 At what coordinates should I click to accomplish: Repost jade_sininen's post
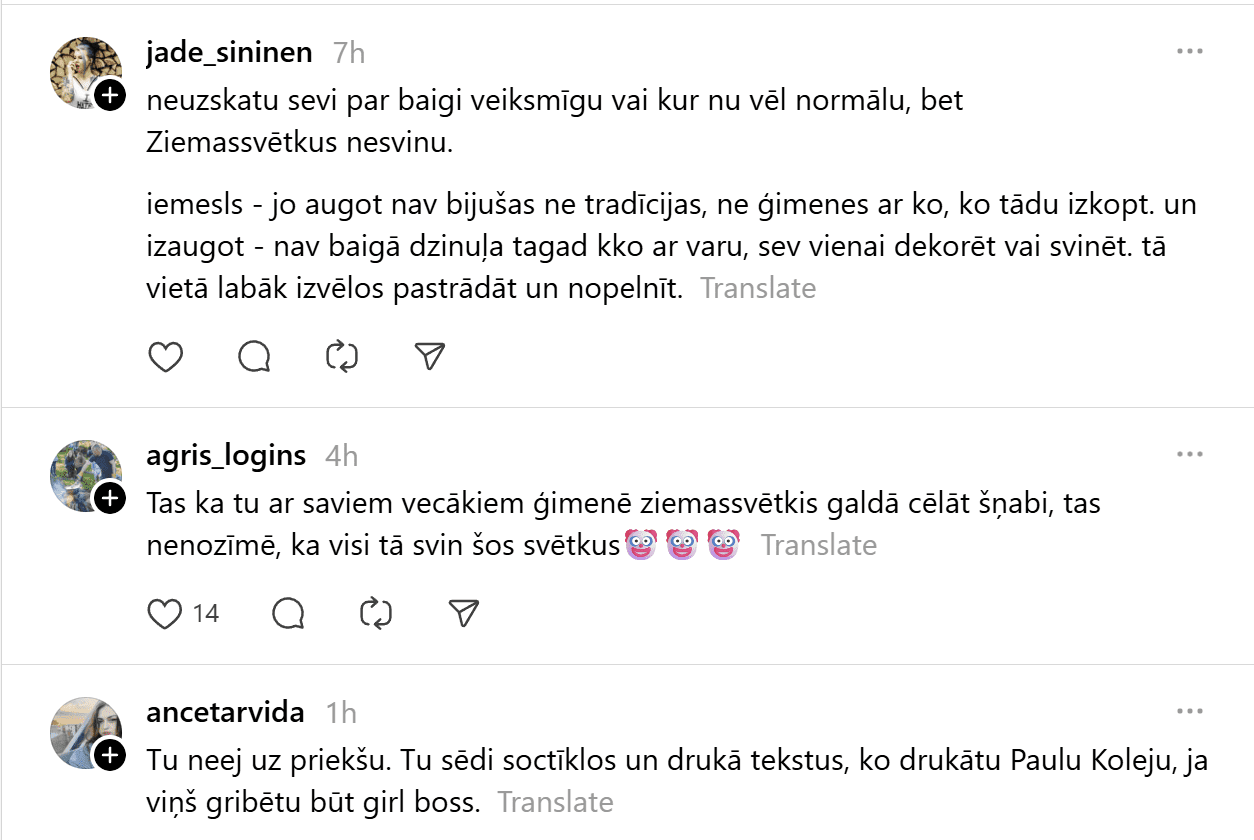[x=342, y=357]
